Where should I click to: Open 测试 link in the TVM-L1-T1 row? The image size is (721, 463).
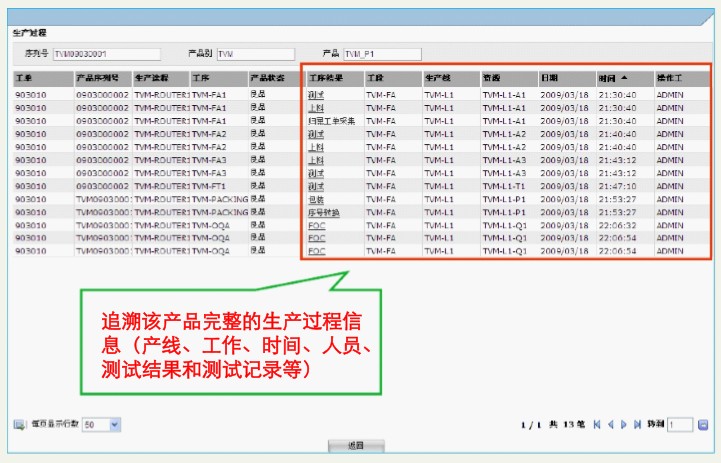pyautogui.click(x=316, y=187)
